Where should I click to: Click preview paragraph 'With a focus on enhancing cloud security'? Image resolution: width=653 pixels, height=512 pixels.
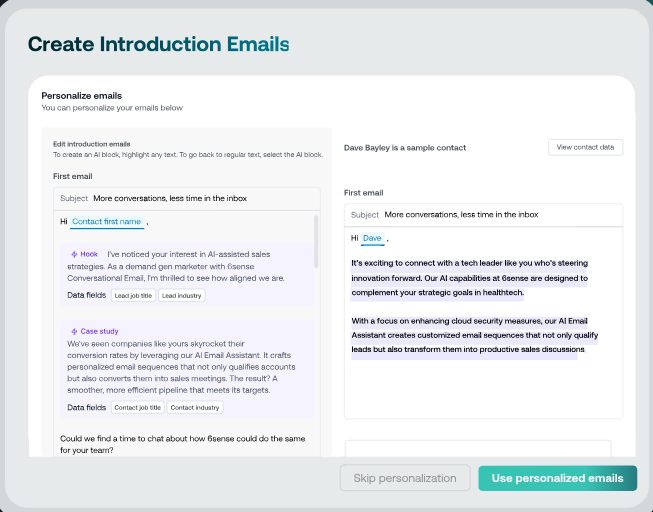(x=474, y=335)
